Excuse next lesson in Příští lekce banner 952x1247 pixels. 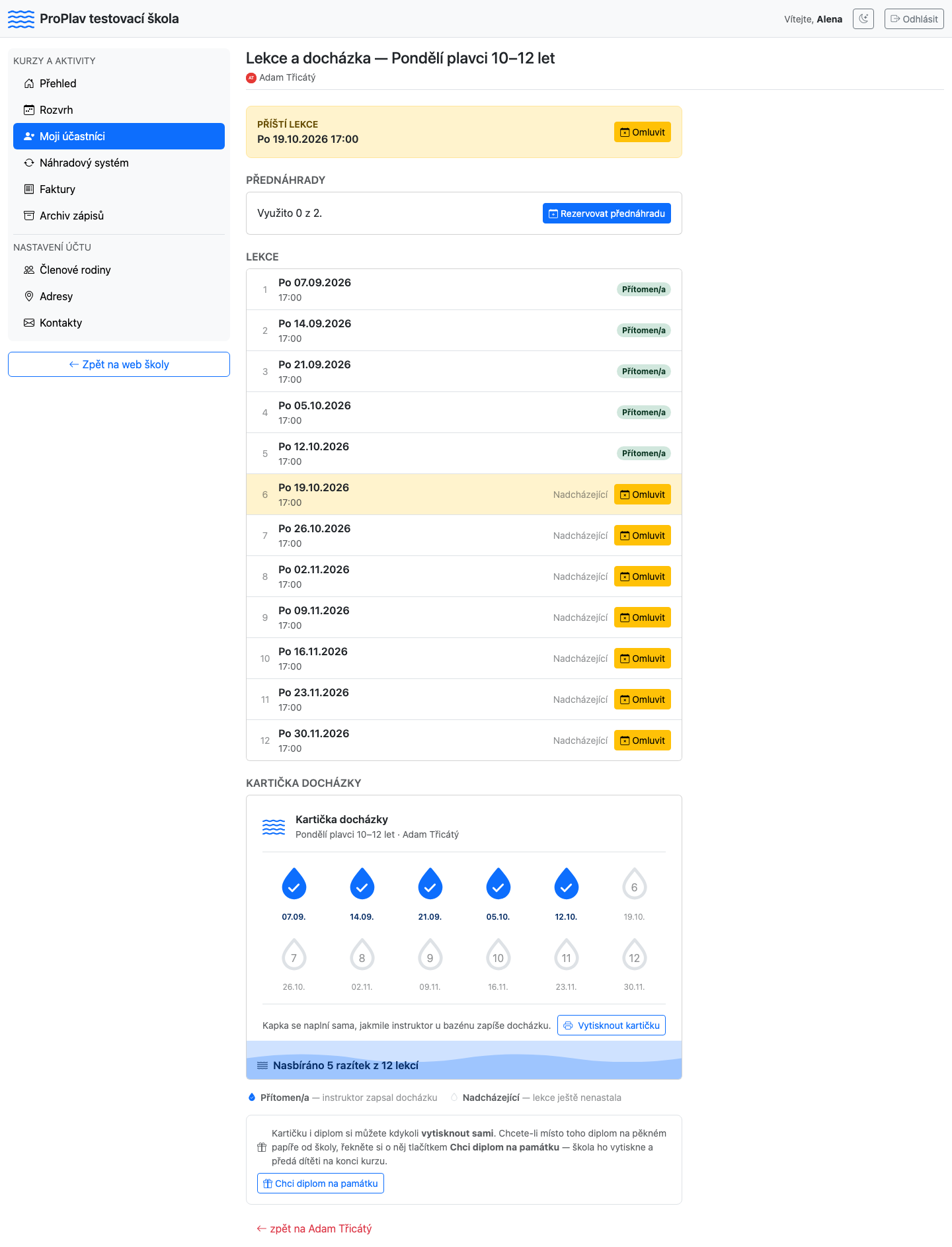643,132
